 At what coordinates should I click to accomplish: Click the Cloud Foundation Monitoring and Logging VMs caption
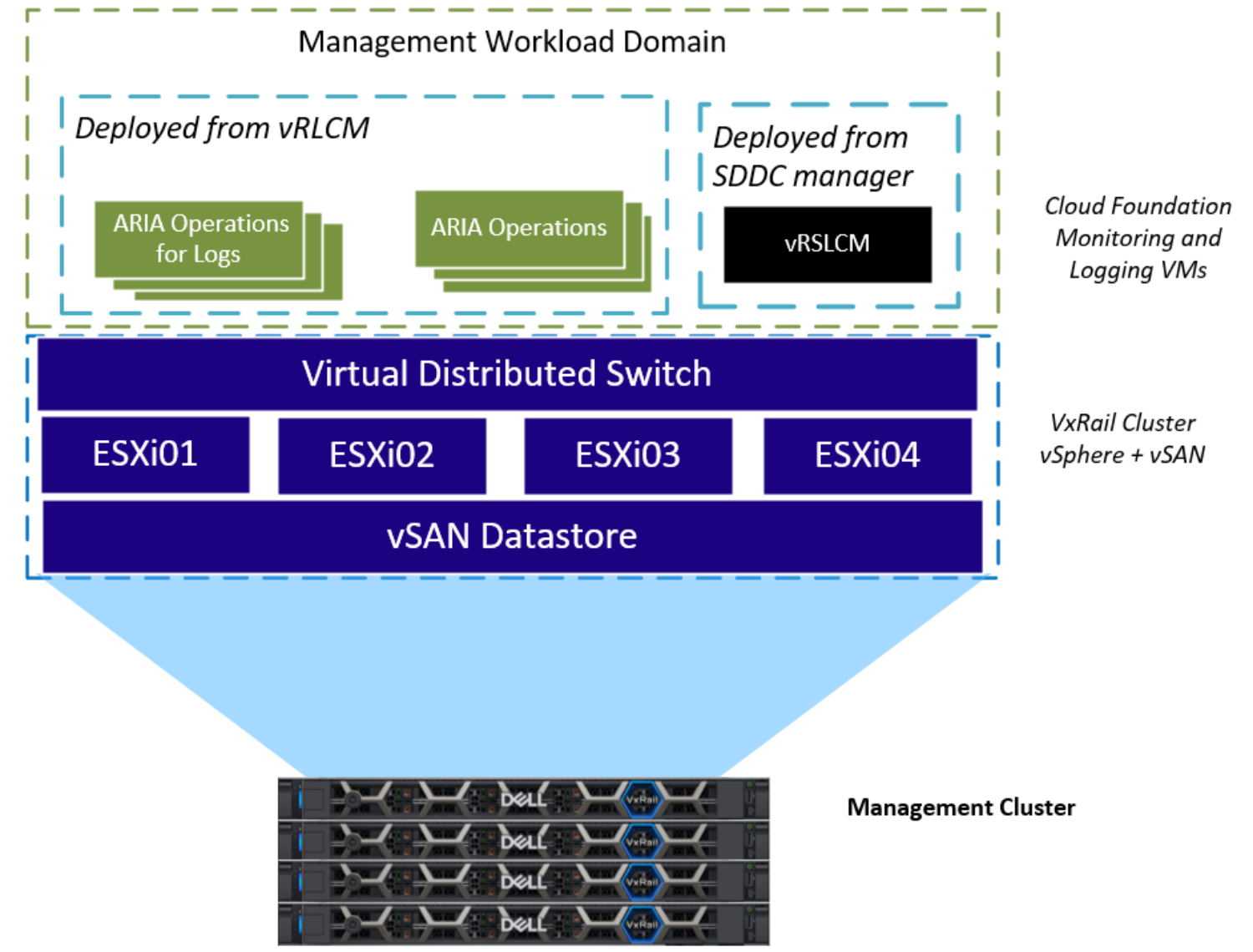(1138, 238)
